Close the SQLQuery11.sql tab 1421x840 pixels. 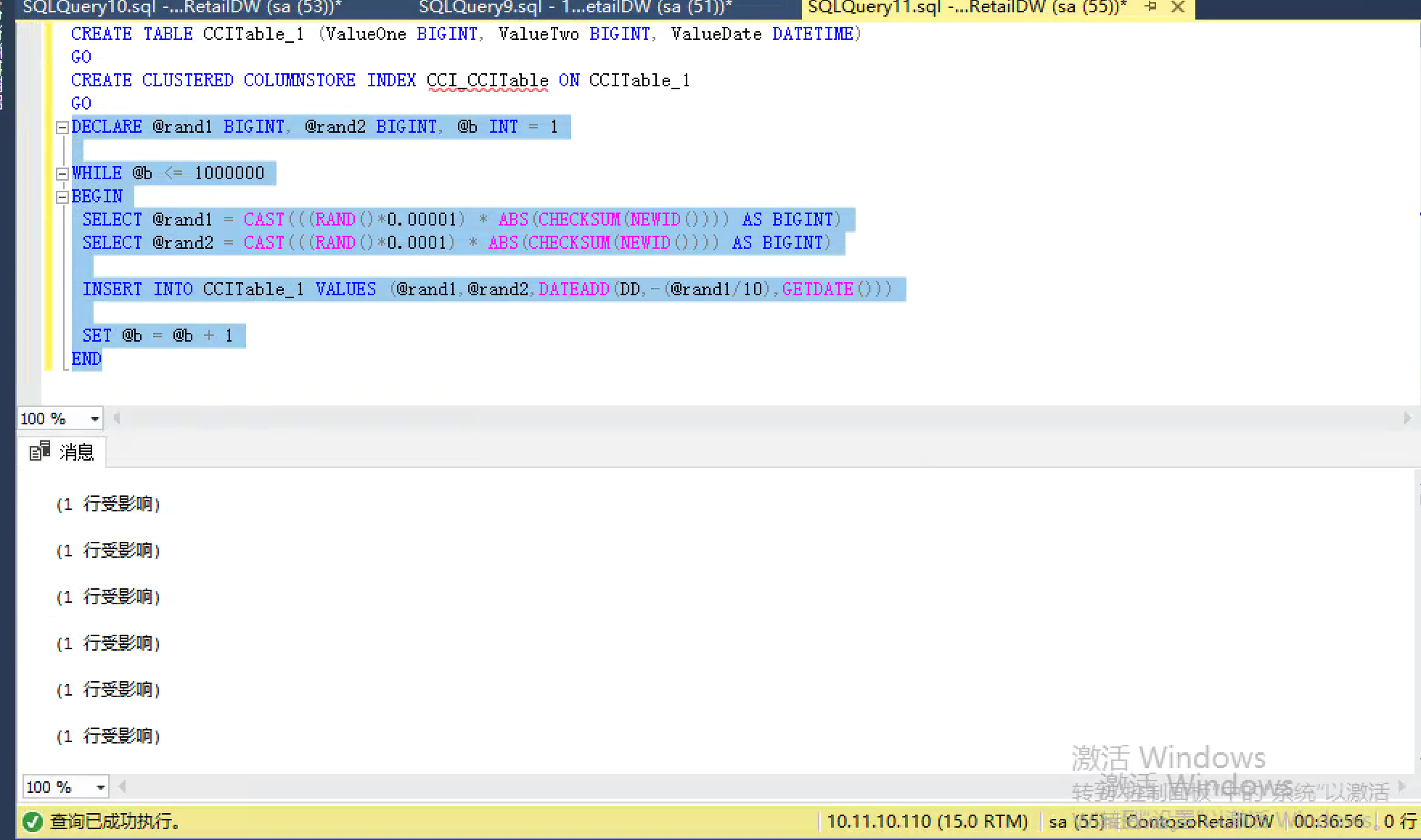(1178, 7)
